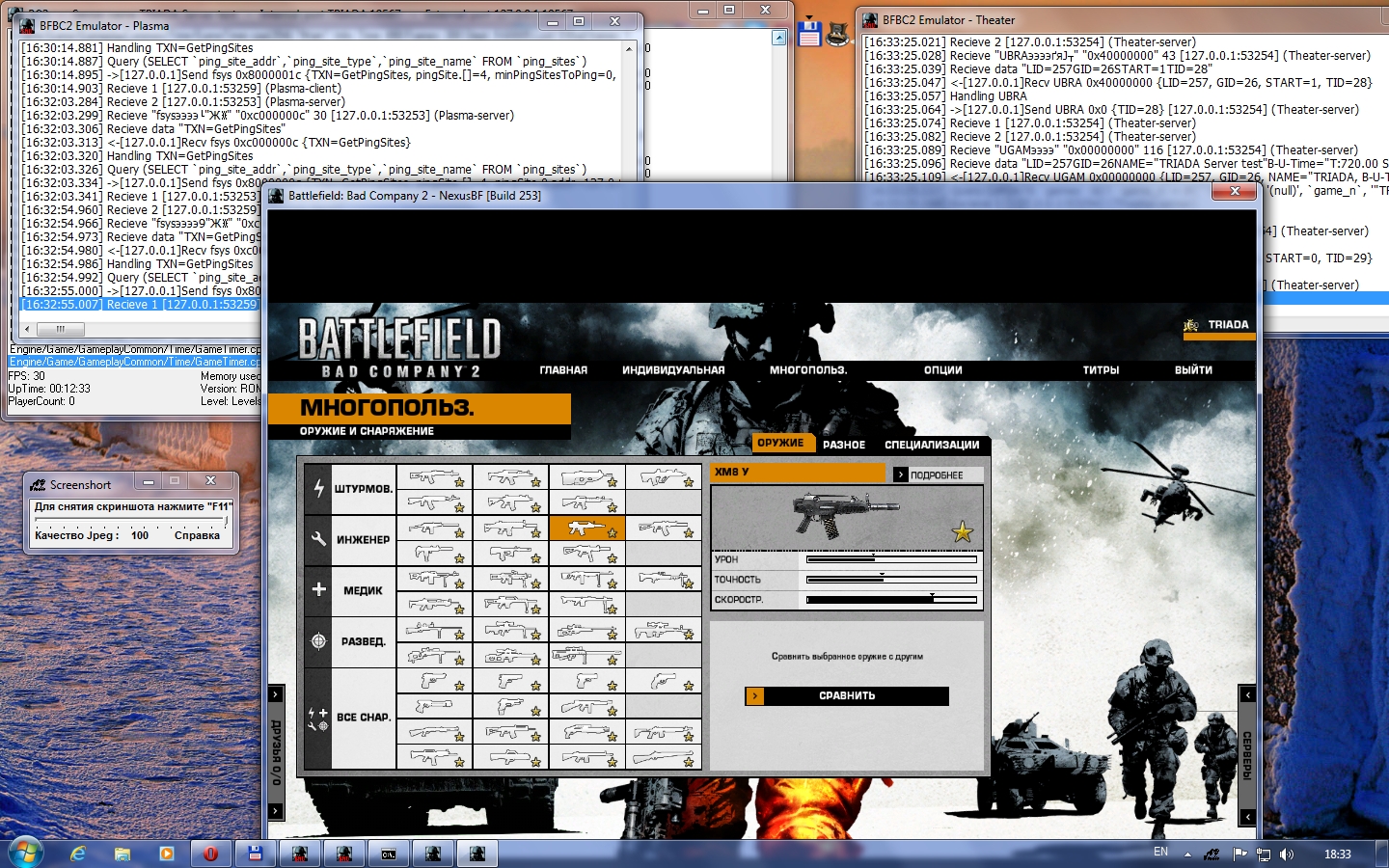Open Windows Media Player on taskbar
This screenshot has height=868, width=1389.
click(167, 854)
